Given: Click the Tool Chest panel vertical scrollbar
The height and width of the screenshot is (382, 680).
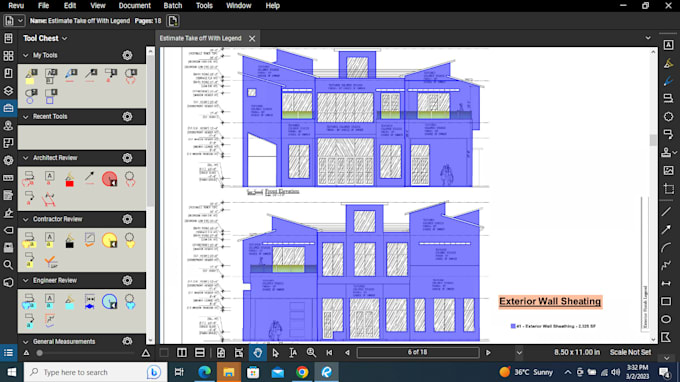Looking at the screenshot, I should click(x=150, y=195).
